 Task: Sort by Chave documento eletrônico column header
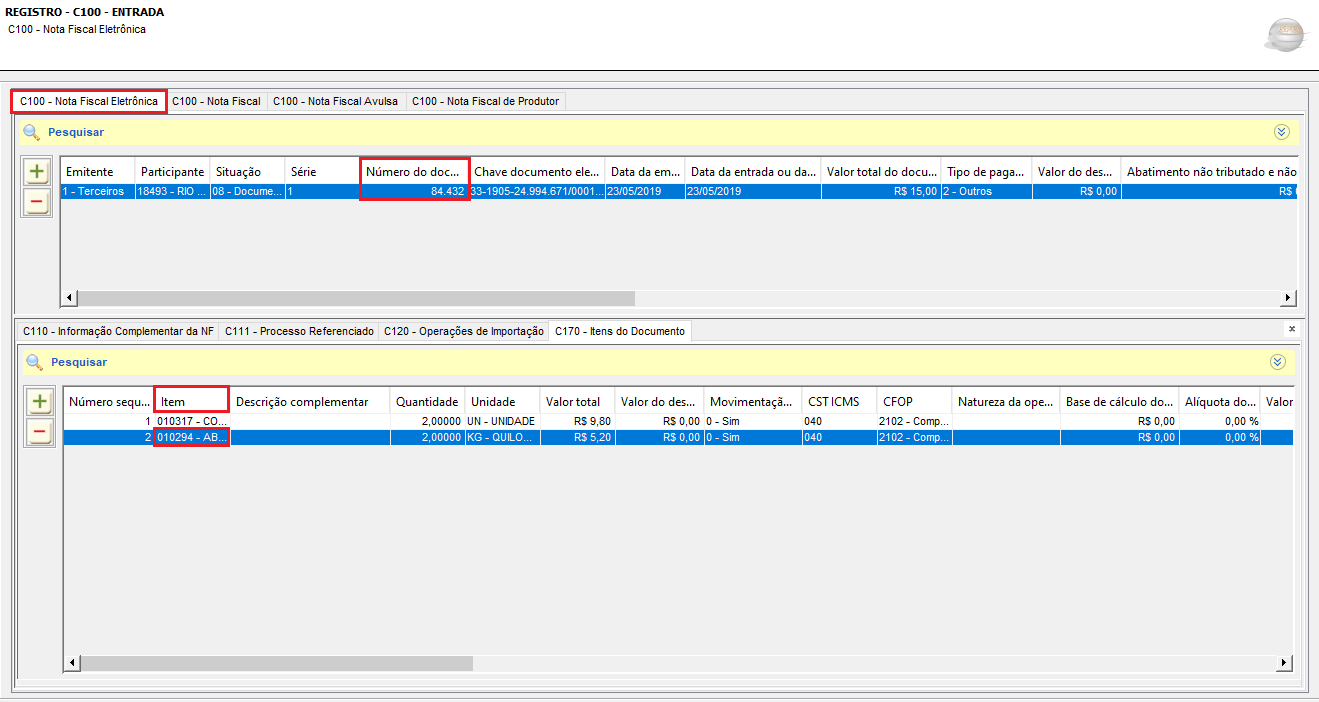tap(536, 172)
